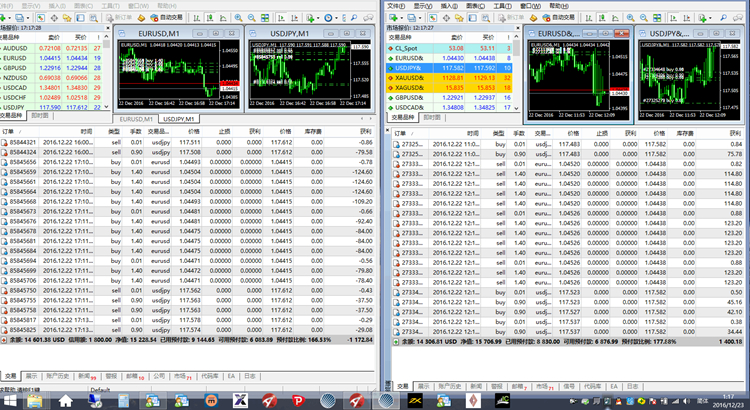Switch to EURUSD,M1 chart tab
Image resolution: width=750 pixels, height=410 pixels.
pyautogui.click(x=136, y=119)
